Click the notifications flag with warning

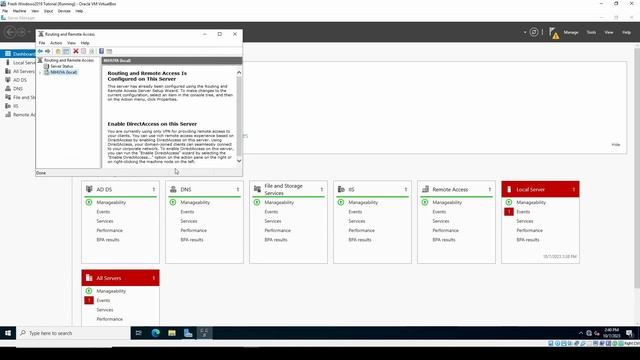554,33
